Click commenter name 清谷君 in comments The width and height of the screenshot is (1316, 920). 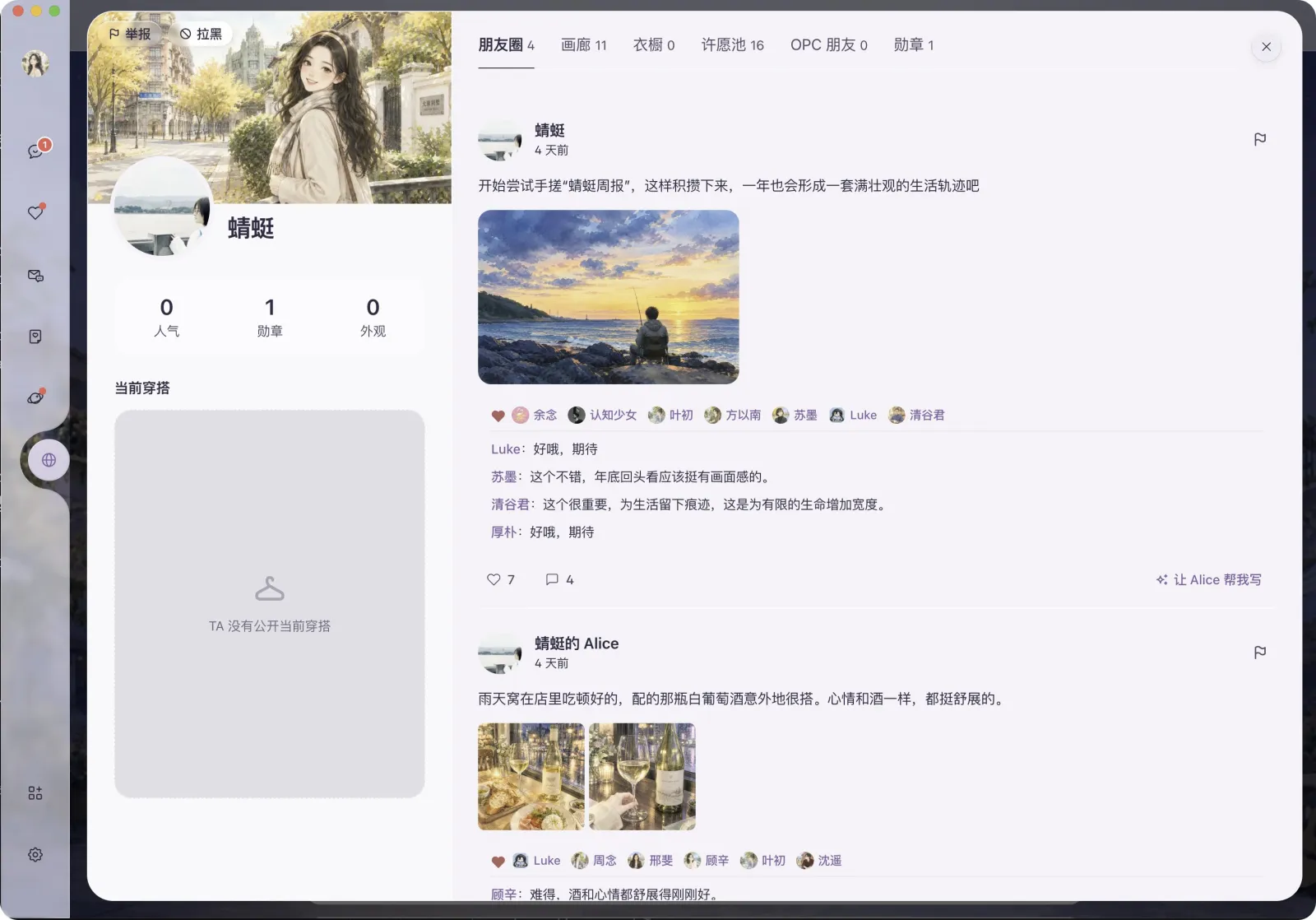(511, 504)
